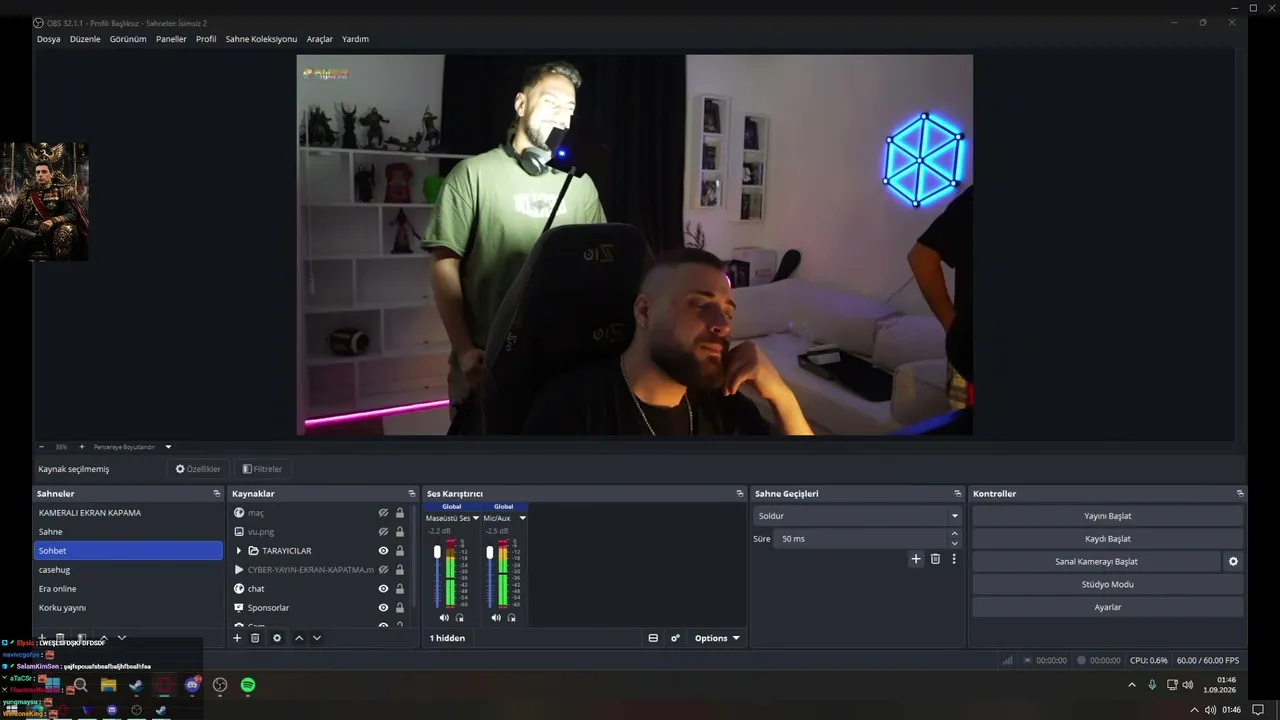The width and height of the screenshot is (1280, 720).
Task: Show the CYBER-YAYIN-EKRAN-KAPATMA source
Action: point(383,570)
